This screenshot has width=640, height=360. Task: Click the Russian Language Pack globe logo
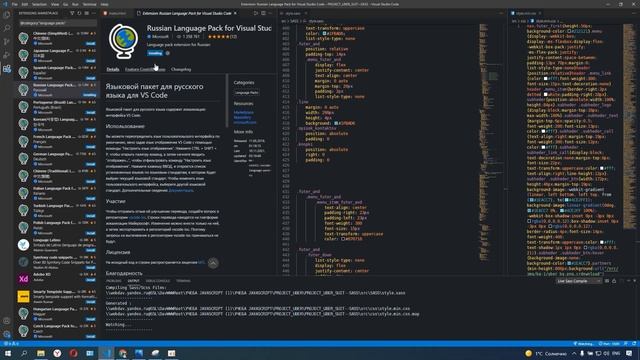pos(123,41)
